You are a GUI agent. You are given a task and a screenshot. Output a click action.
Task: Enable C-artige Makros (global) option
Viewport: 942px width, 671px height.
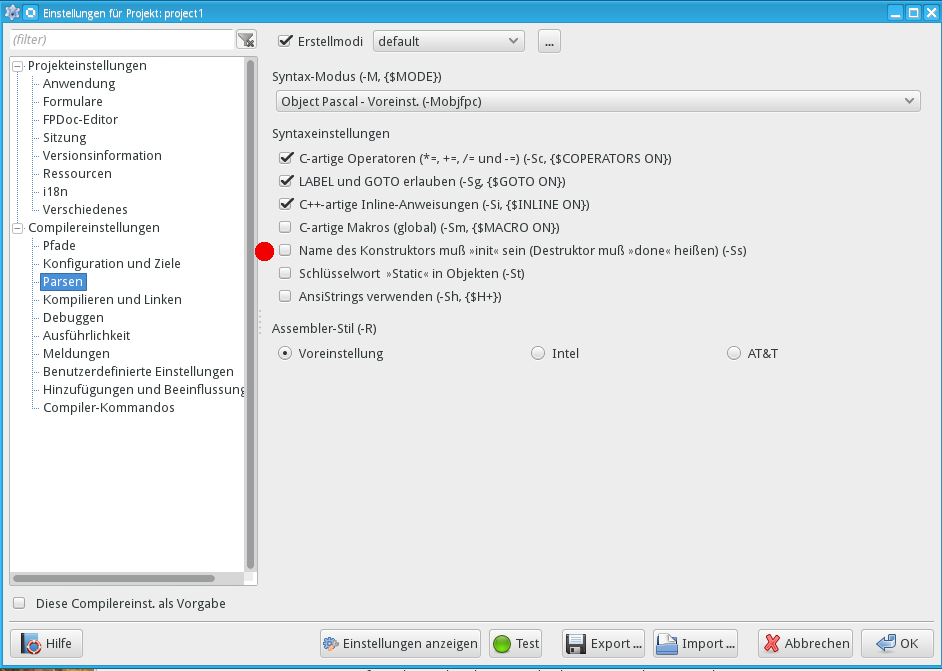[285, 228]
